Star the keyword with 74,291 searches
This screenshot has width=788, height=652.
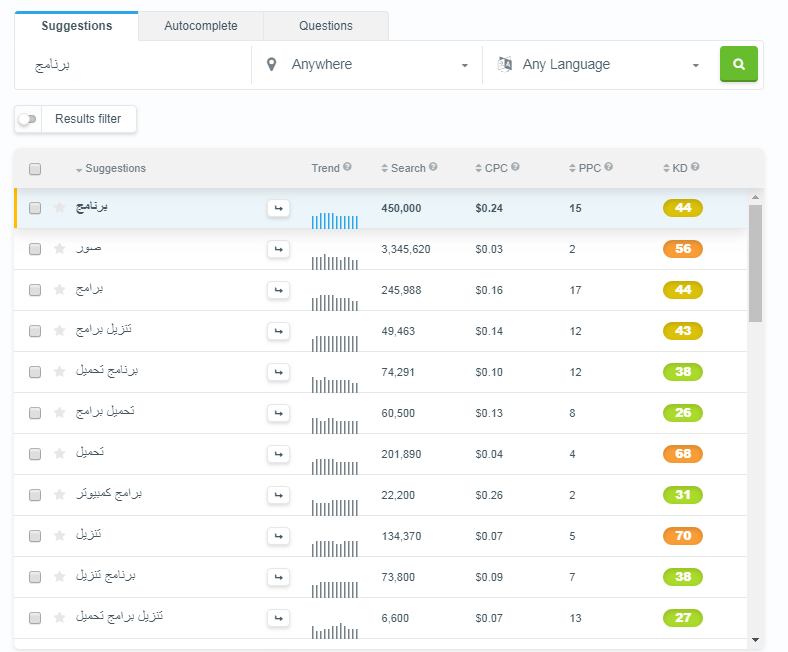(59, 372)
